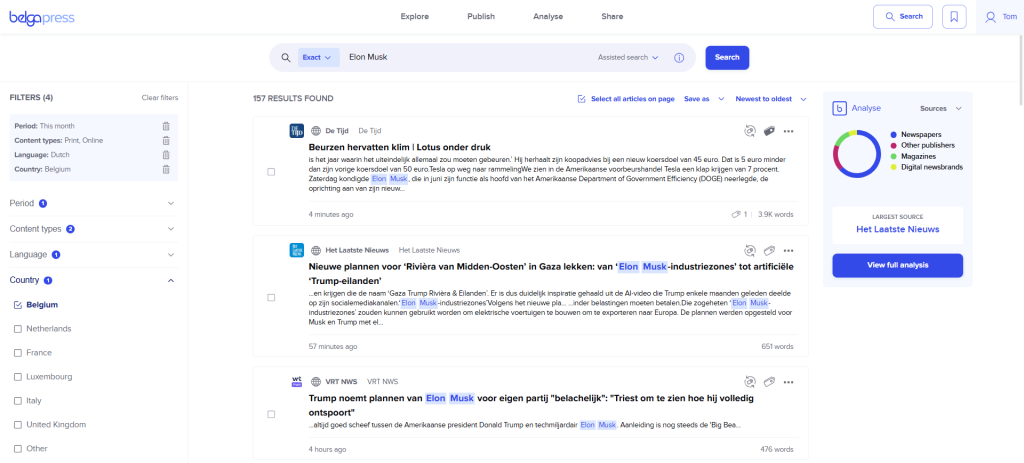
Task: Click the outlined Search button in header
Action: click(x=903, y=17)
